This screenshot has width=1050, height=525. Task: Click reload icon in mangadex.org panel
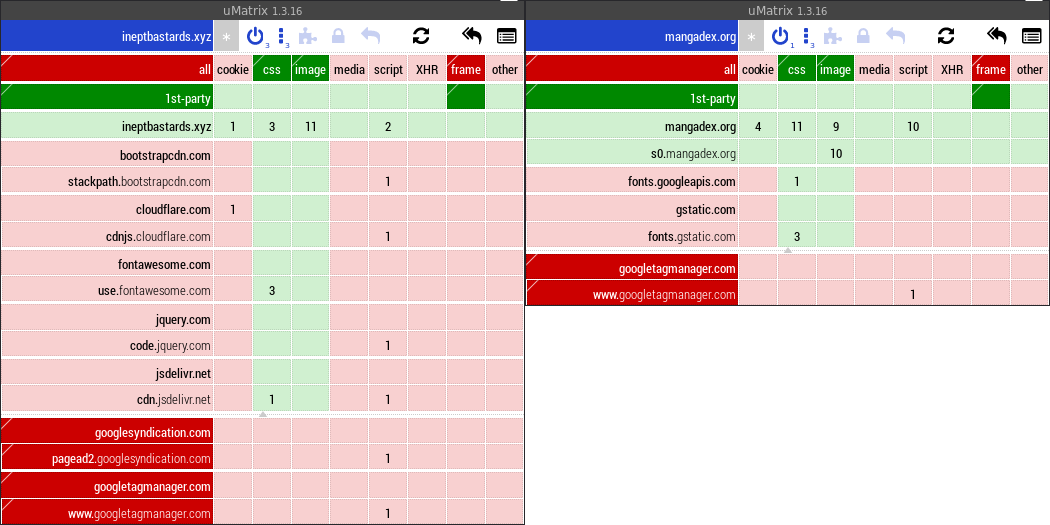946,36
